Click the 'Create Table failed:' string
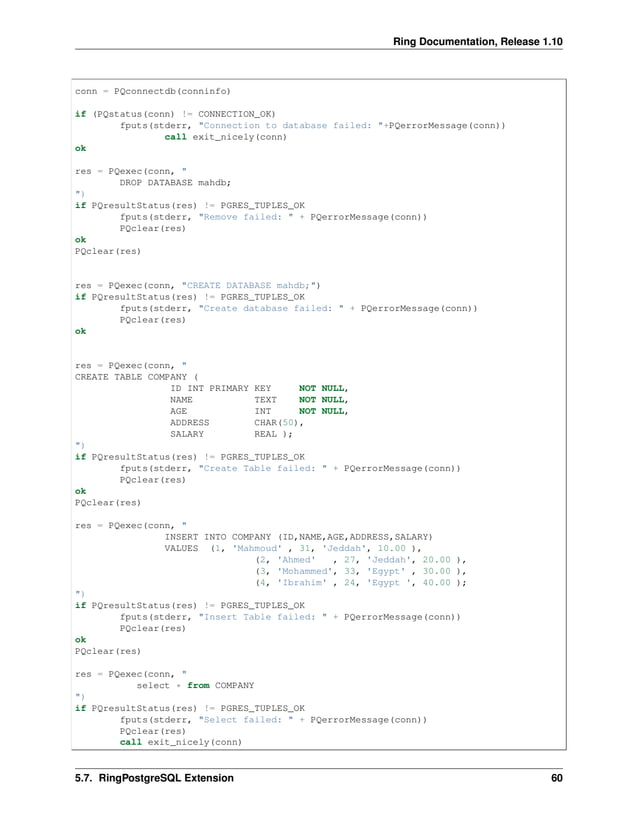Viewport: 638px width, 825px height. coord(262,468)
